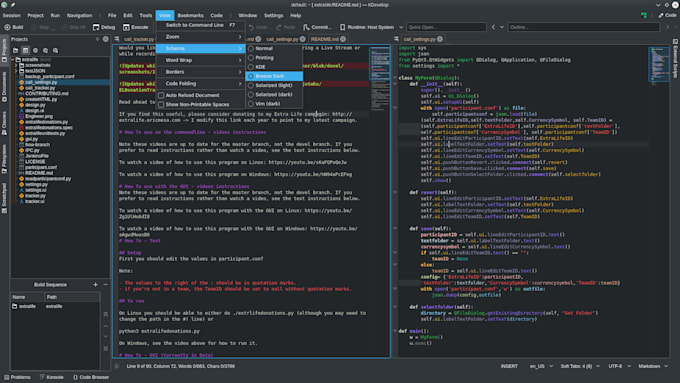Viewport: 680px width, 383px height.
Task: Open the Markdown highlighting mode dropdown
Action: (x=653, y=366)
